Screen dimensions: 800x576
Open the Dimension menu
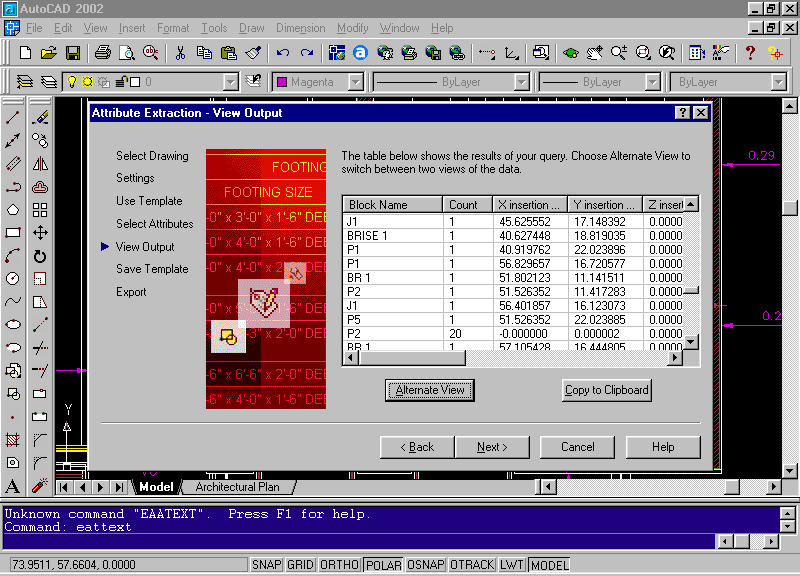300,28
